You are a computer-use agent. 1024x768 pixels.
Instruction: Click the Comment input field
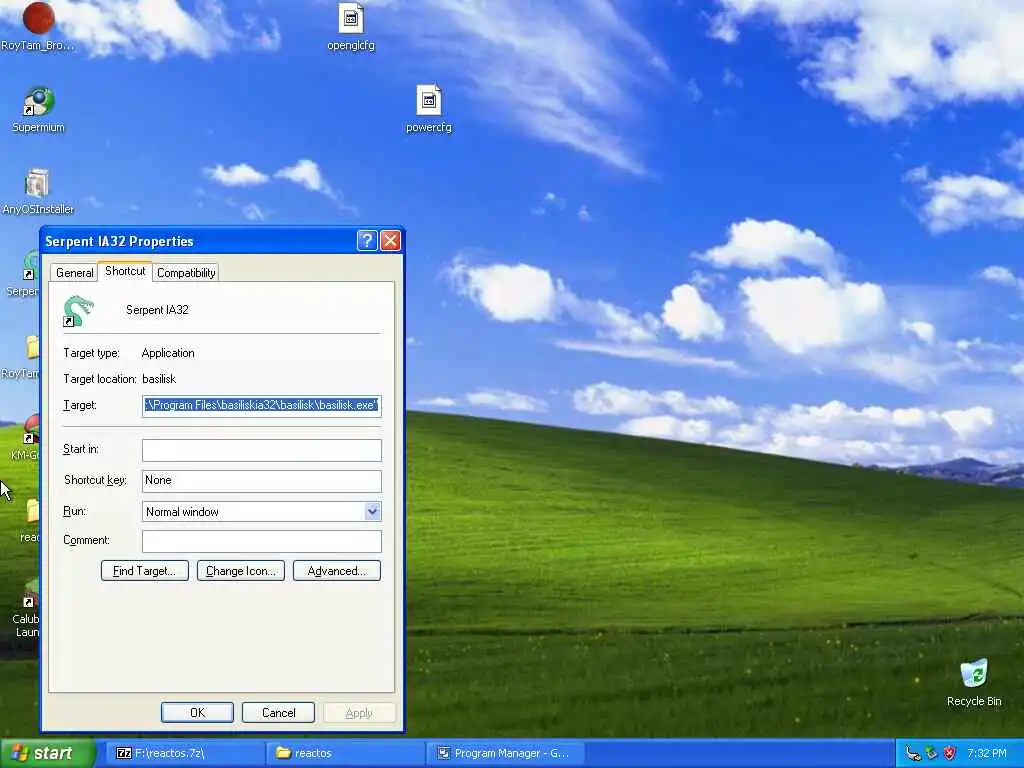click(x=261, y=541)
